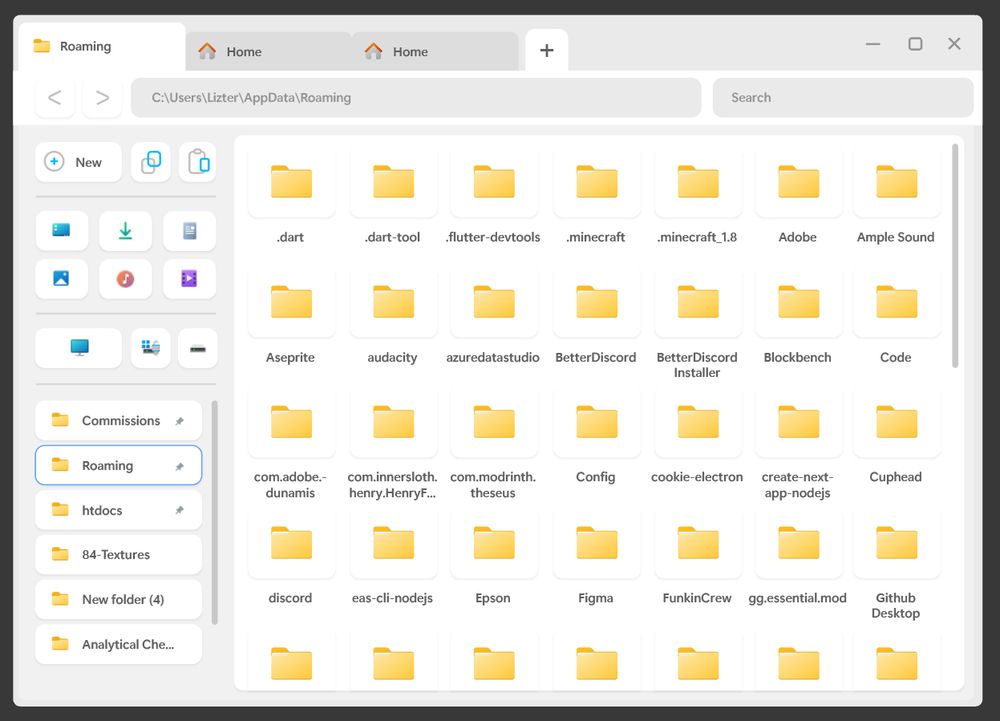Viewport: 1000px width, 721px height.
Task: Open the Desktop quick-access shortcut
Action: click(x=61, y=230)
